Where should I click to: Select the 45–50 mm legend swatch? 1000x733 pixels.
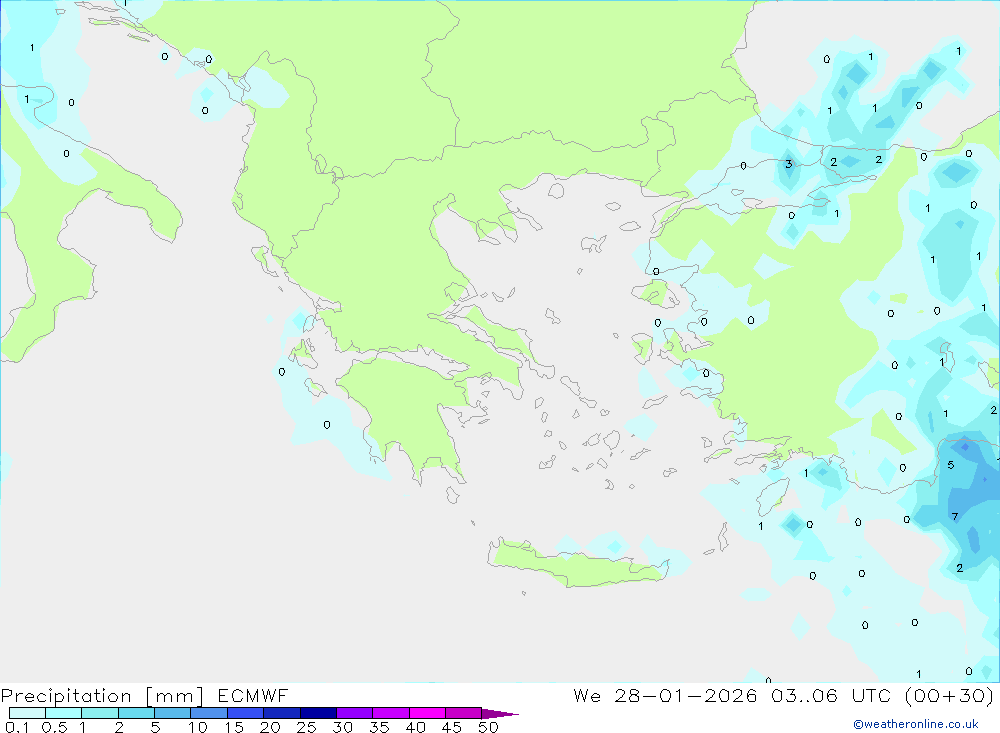(463, 713)
